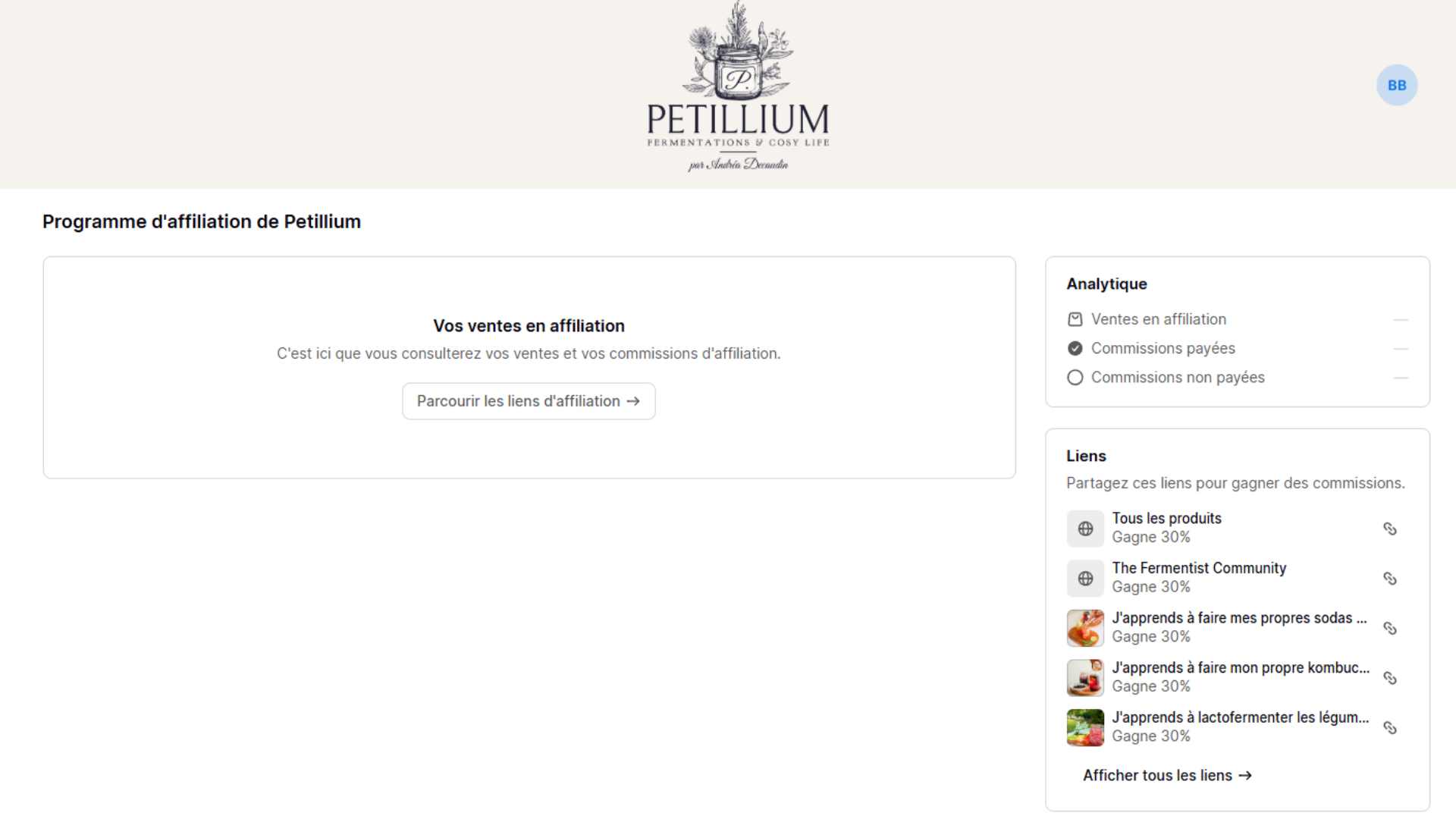The width and height of the screenshot is (1456, 819).
Task: Open the lactofermentation course thumbnail
Action: (x=1085, y=728)
